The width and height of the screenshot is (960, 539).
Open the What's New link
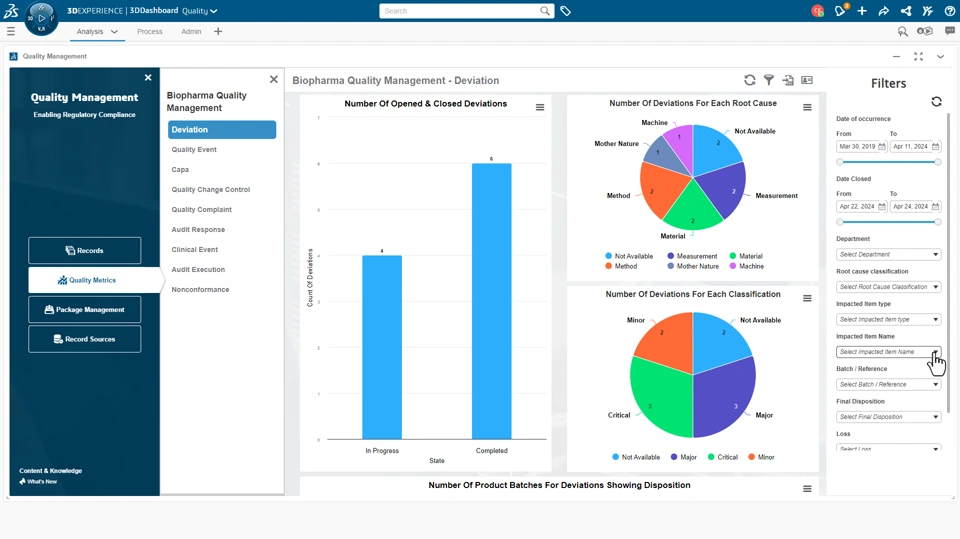38,481
